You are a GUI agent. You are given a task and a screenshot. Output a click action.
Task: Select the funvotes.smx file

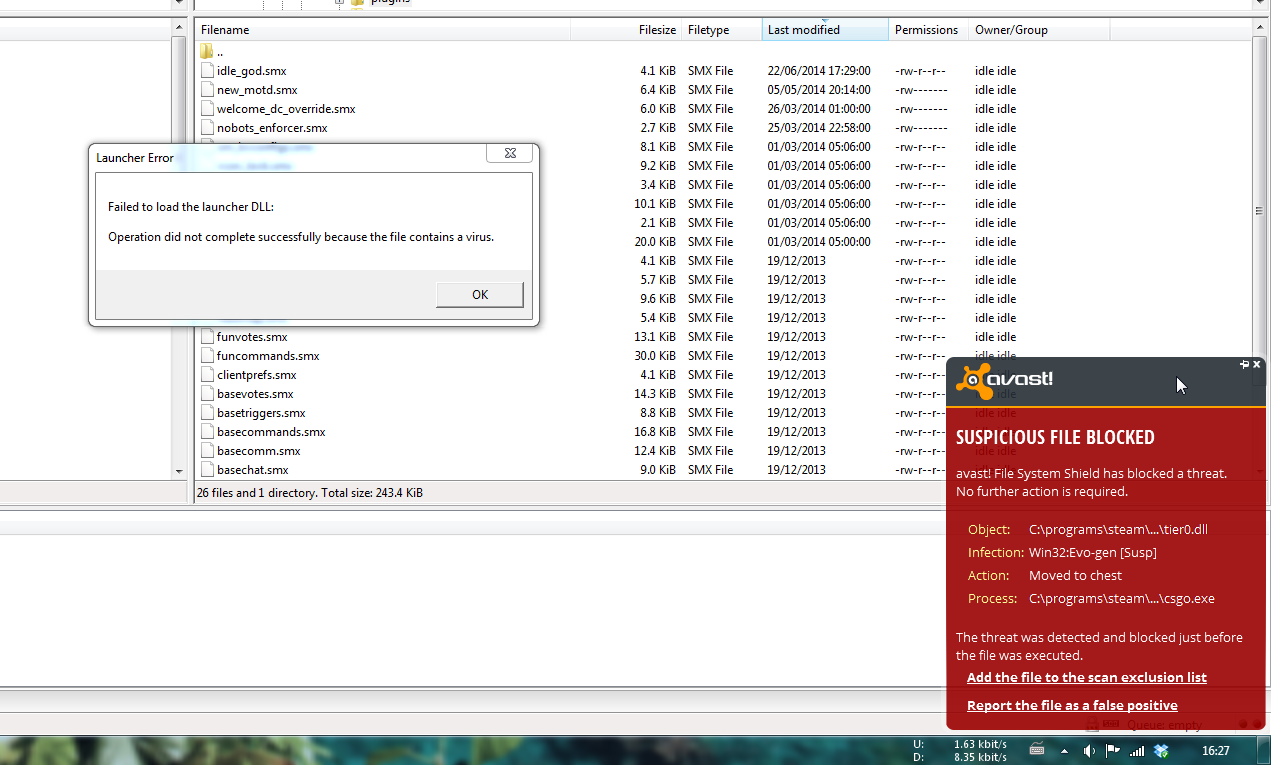click(252, 337)
